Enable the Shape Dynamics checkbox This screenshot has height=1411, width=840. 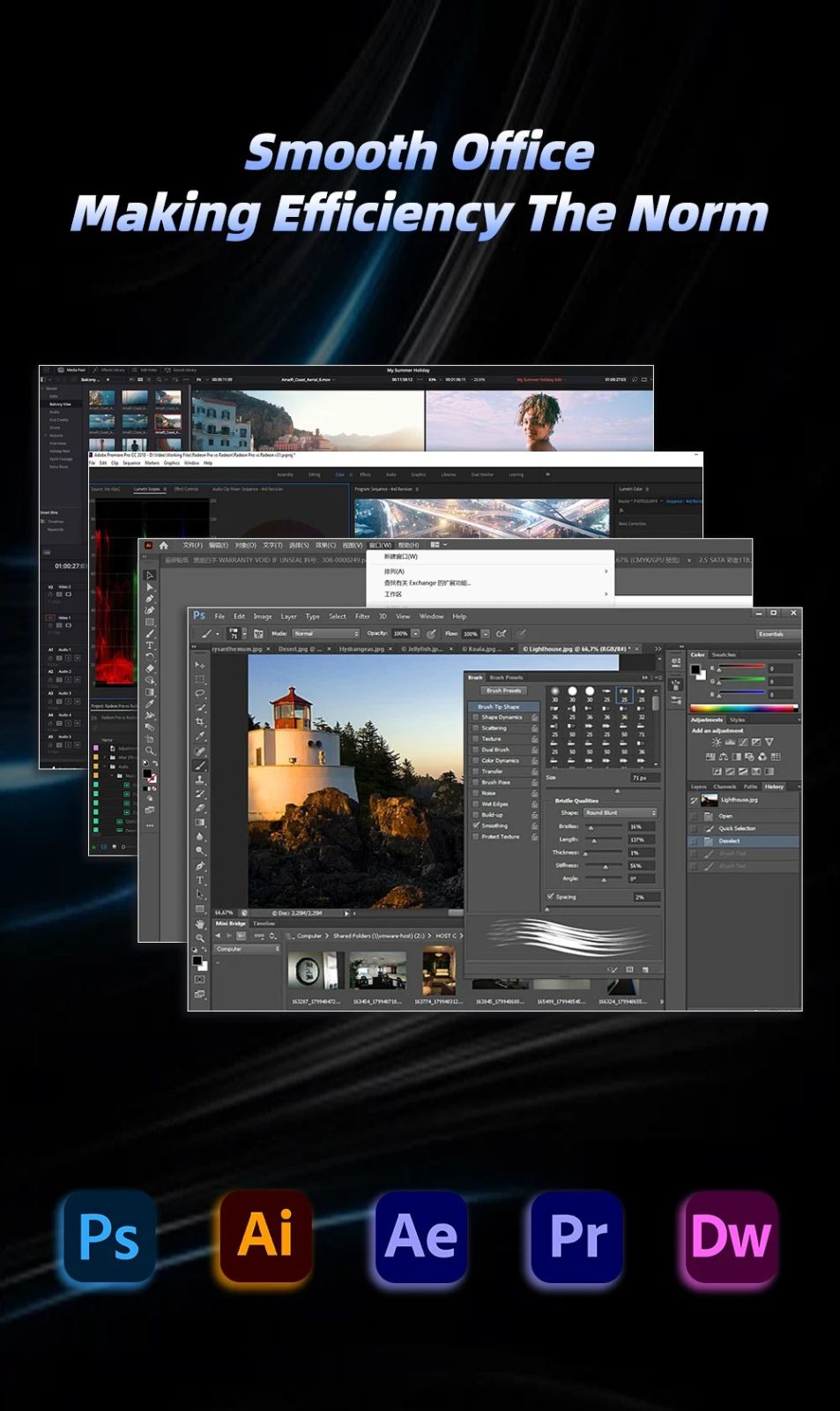pos(476,717)
